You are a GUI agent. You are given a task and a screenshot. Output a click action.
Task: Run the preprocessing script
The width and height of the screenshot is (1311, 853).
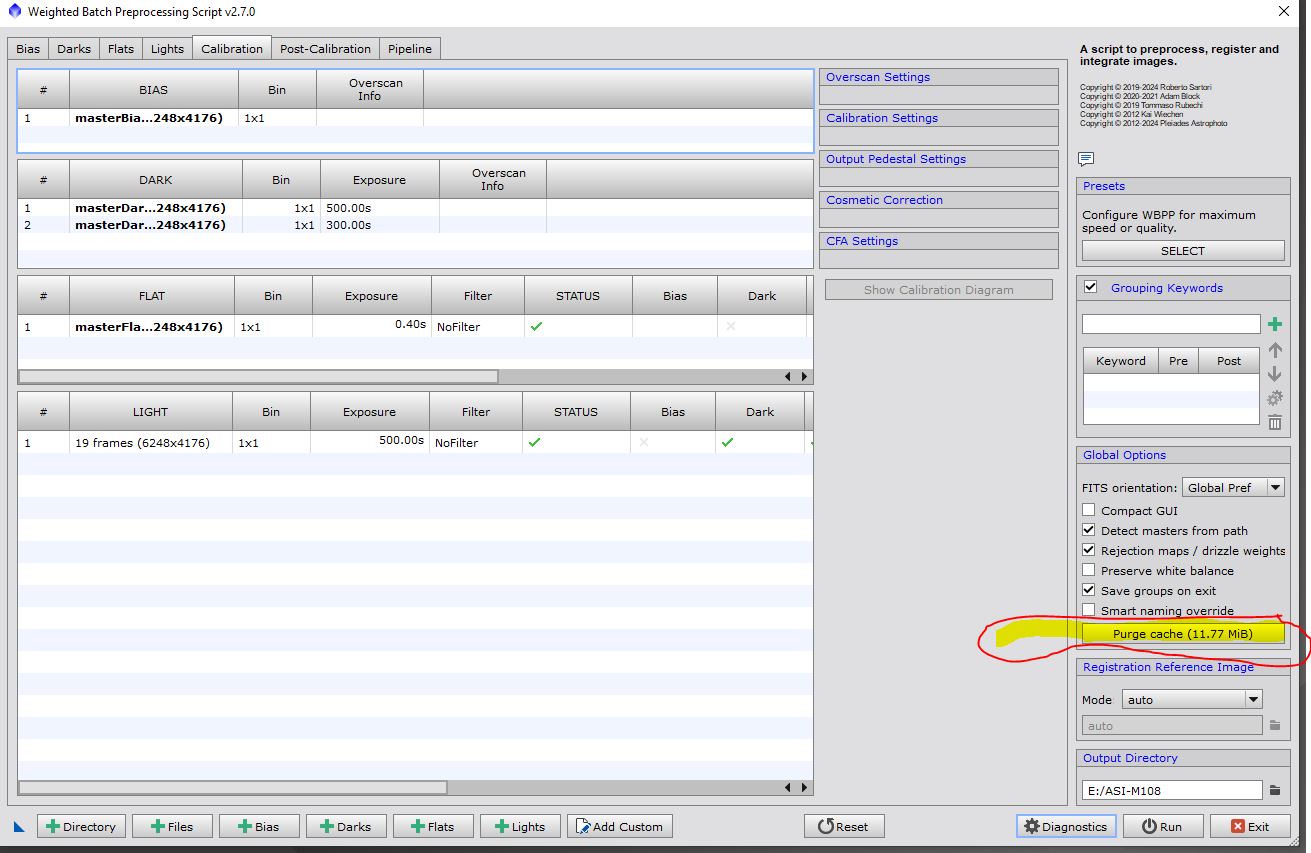tap(1163, 826)
